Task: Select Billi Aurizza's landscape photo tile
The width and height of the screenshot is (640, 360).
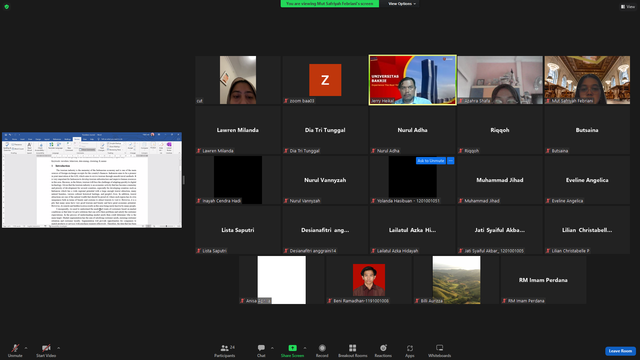Action: tap(456, 280)
